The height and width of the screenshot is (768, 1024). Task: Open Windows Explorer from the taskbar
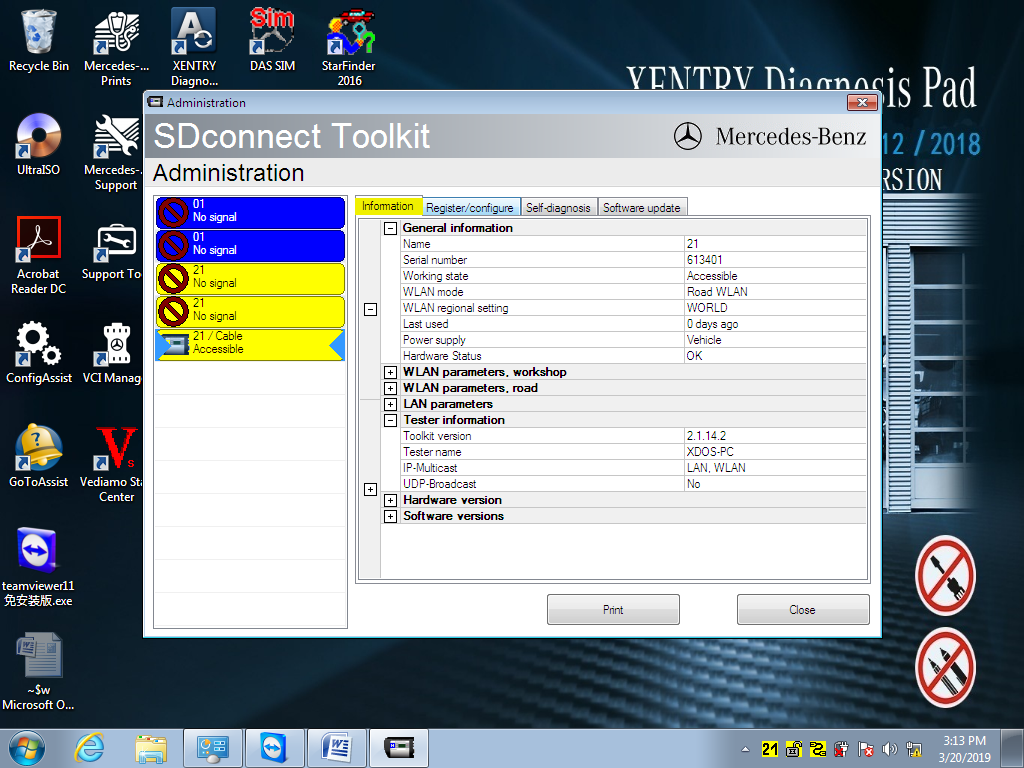(151, 748)
